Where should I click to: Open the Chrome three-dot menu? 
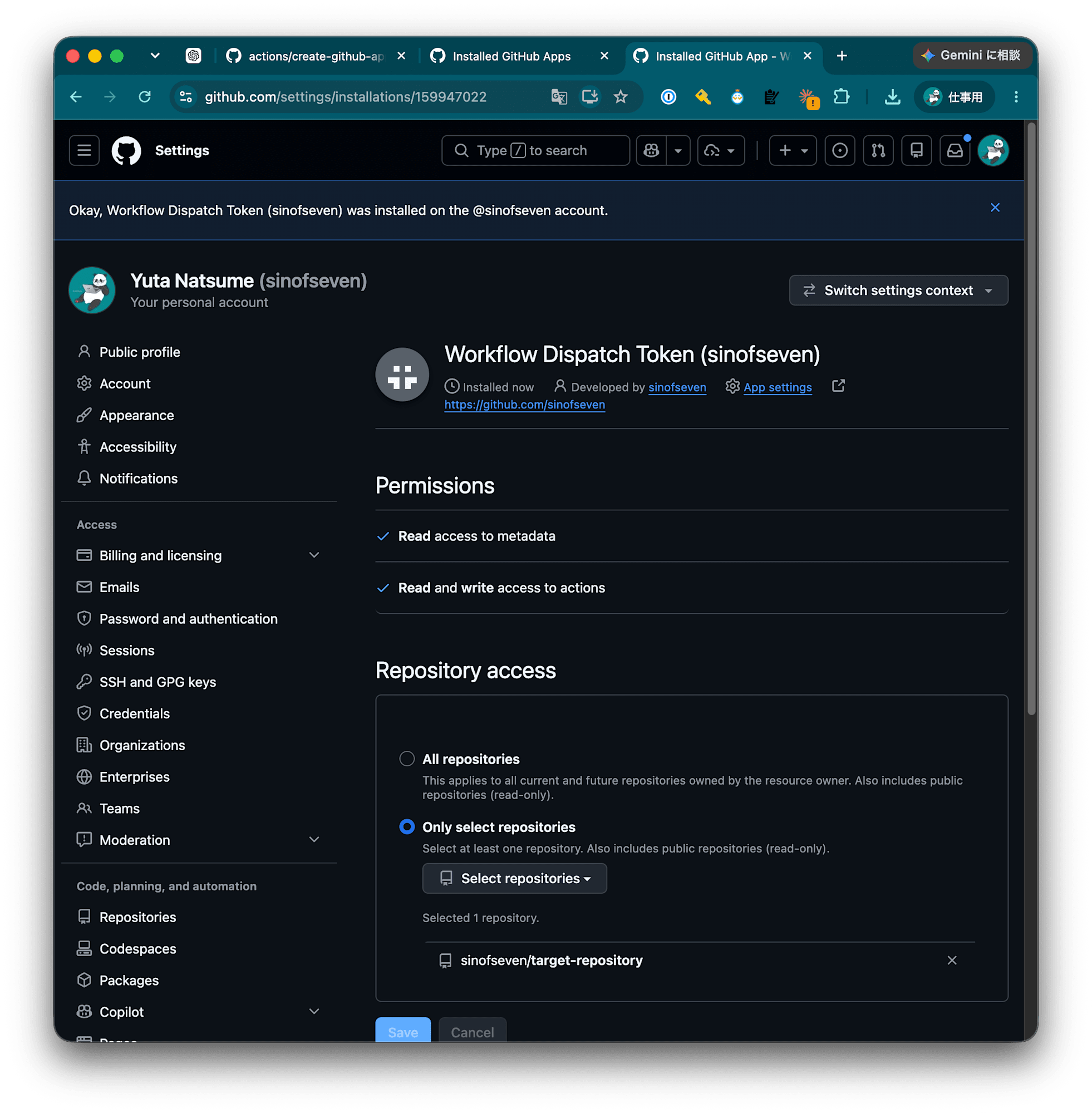(x=1016, y=97)
